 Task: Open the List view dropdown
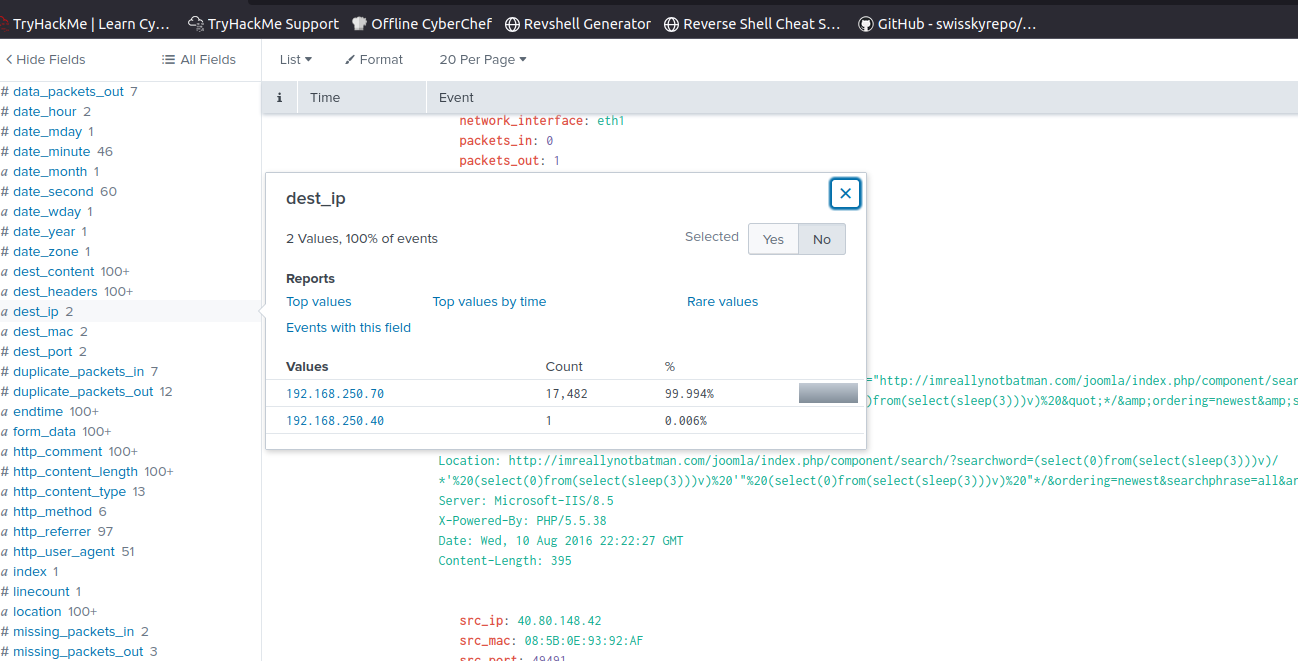[x=296, y=60]
